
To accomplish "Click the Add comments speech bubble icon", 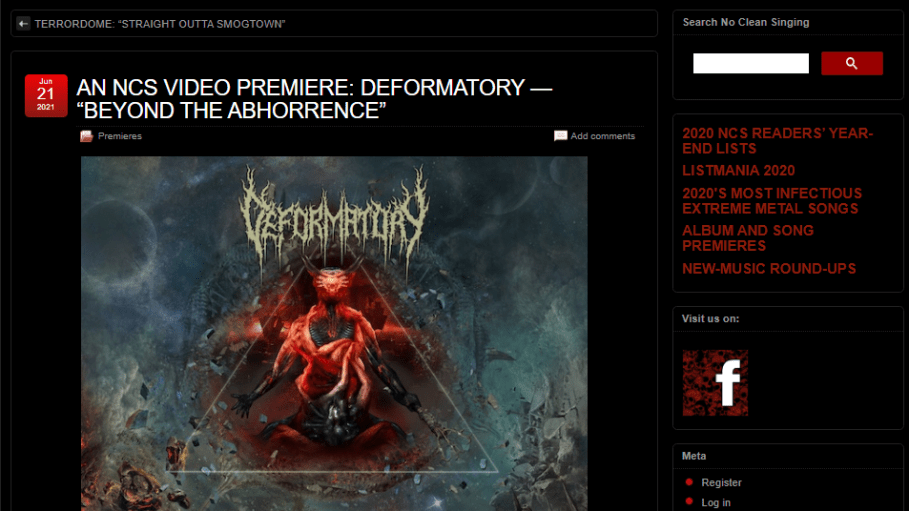I will point(560,136).
